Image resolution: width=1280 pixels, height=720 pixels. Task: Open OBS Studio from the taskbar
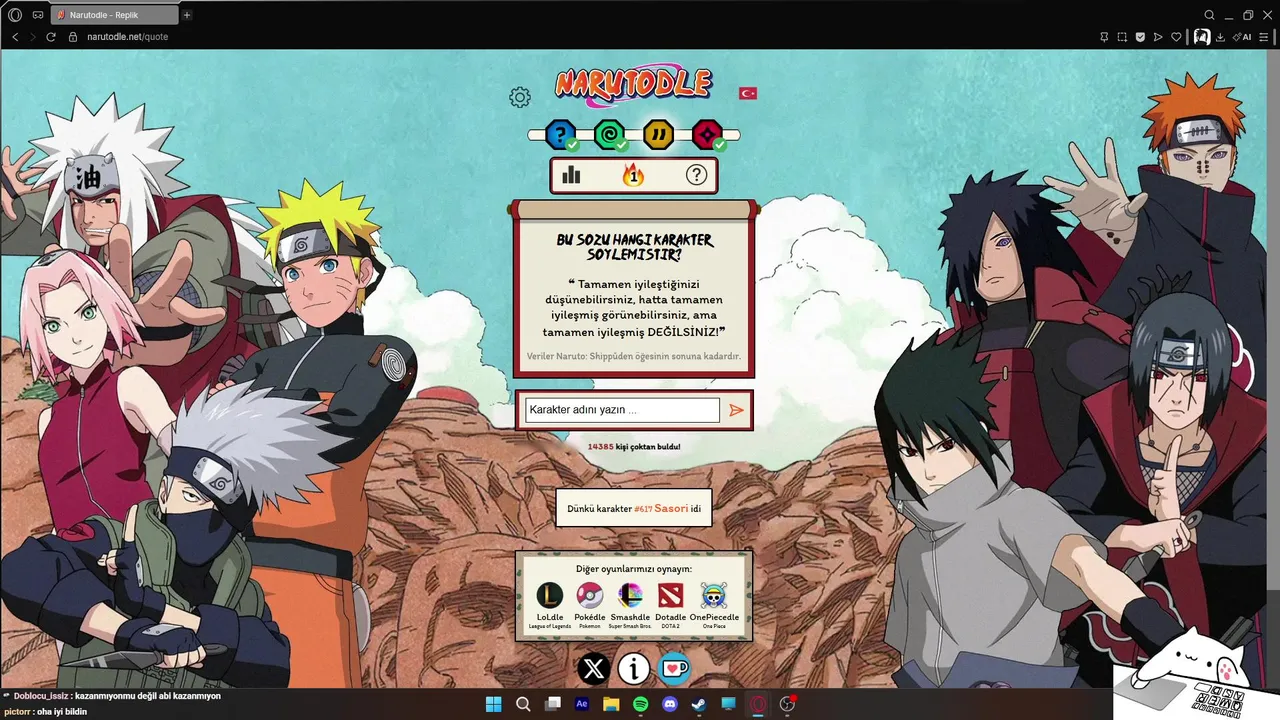[x=787, y=704]
